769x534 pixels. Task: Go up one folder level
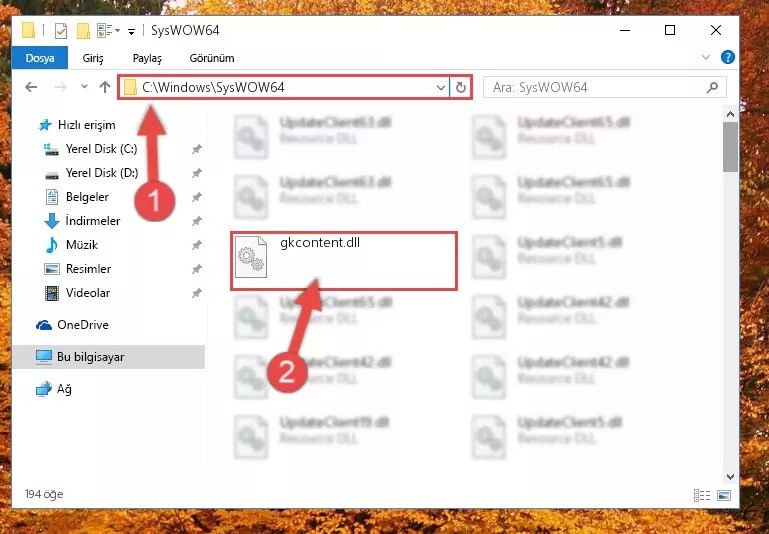coord(104,87)
